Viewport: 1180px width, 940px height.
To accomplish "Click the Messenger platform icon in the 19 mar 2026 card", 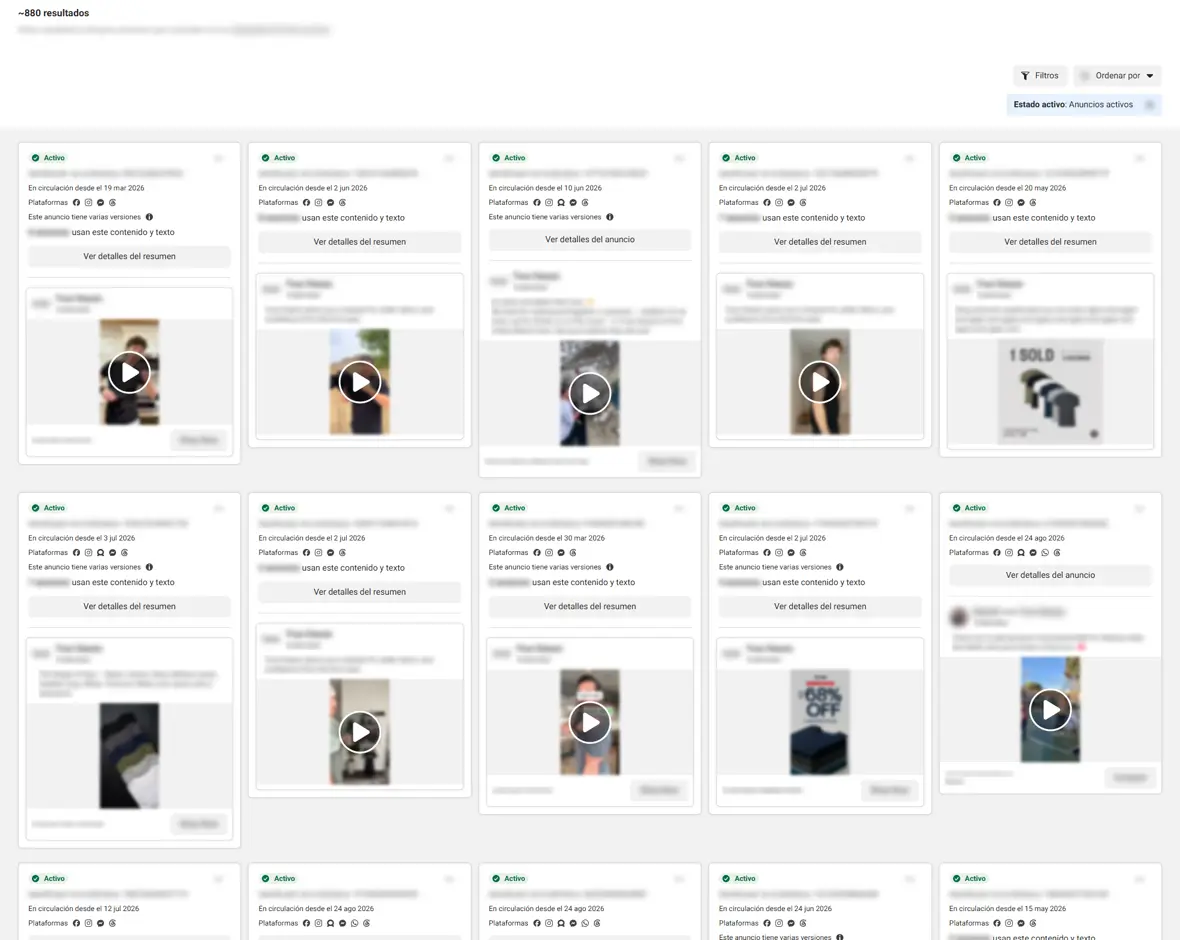I will [100, 202].
